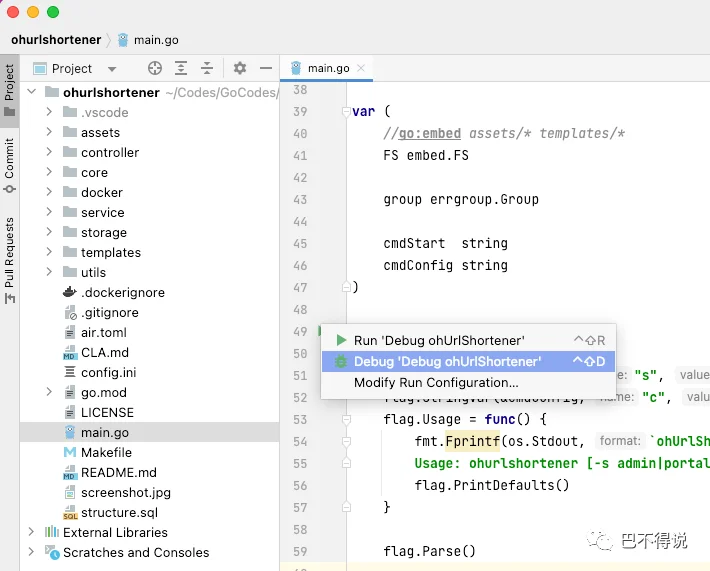Click the Collapse All icon in Project panel
710x571 pixels.
207,68
